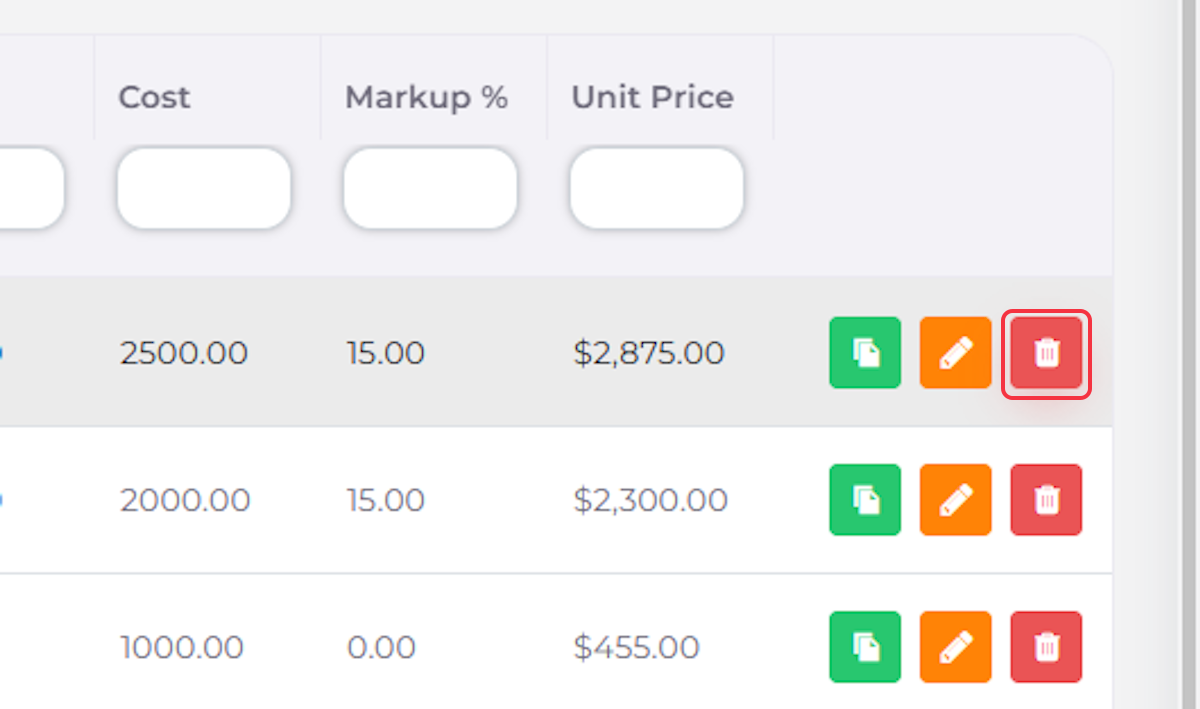Click into the Markup % filter box
The width and height of the screenshot is (1200, 709).
coord(430,188)
